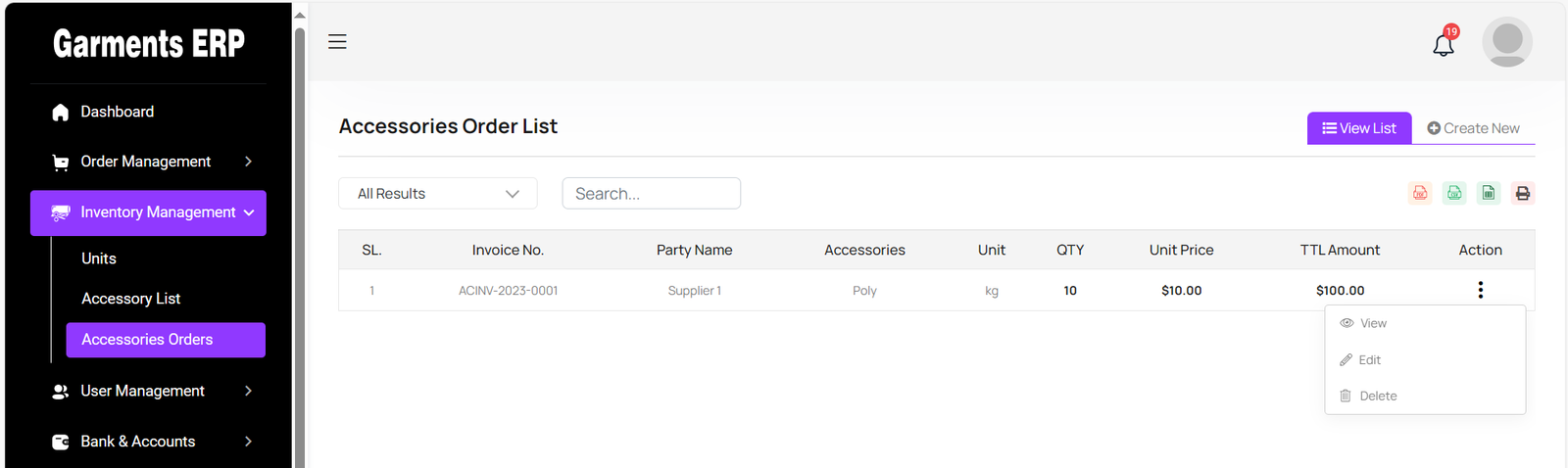Expand the Bank & Accounts menu
1568x468 pixels.
click(x=148, y=442)
